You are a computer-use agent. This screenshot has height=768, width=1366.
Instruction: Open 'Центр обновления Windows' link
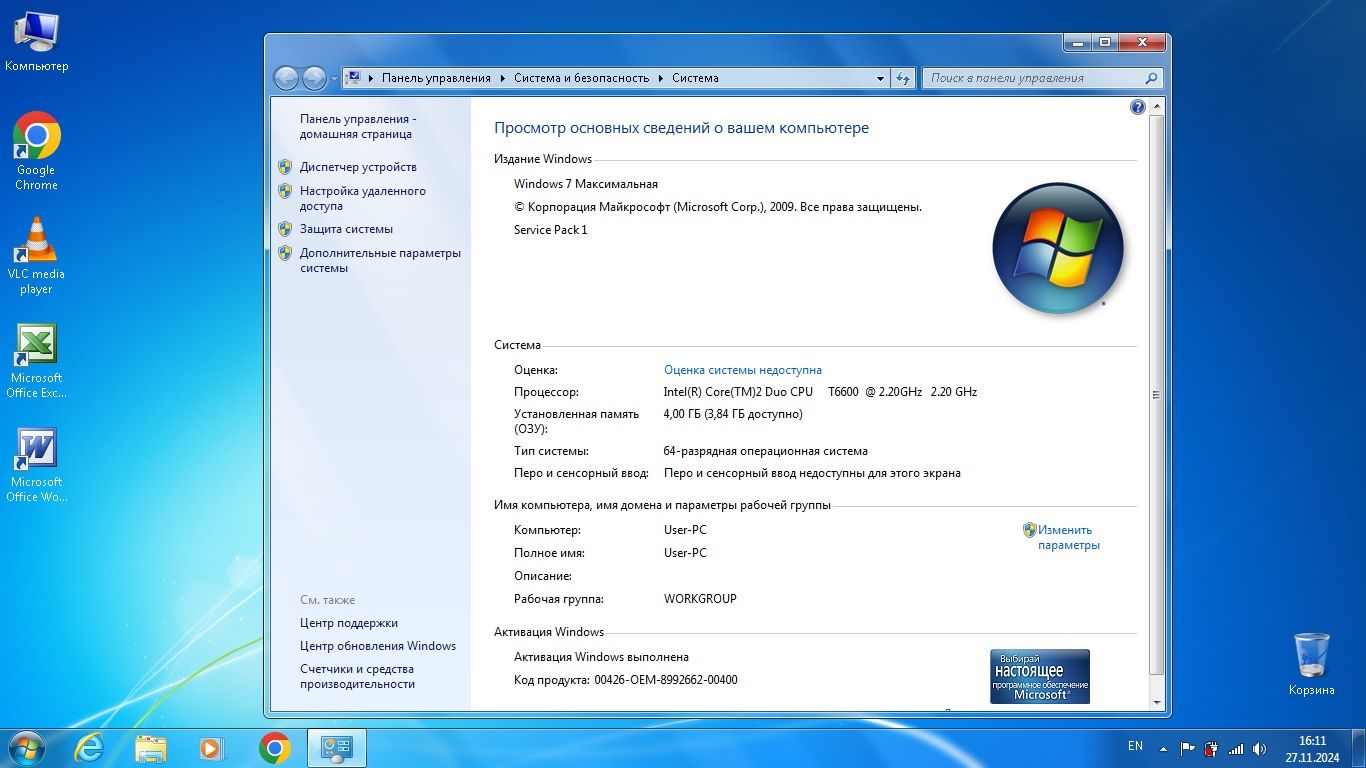pyautogui.click(x=378, y=646)
